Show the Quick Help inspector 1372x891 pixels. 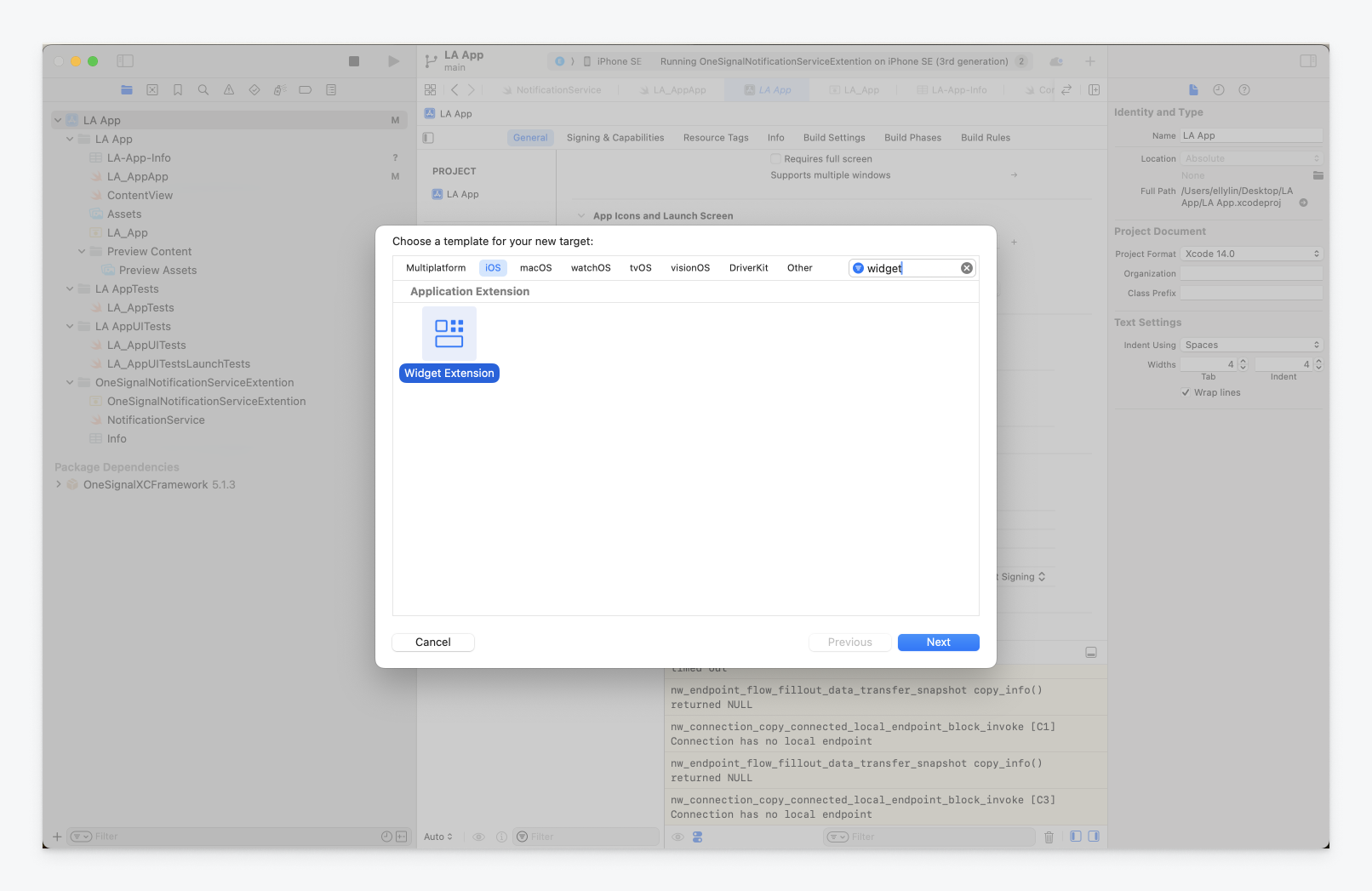click(x=1244, y=89)
